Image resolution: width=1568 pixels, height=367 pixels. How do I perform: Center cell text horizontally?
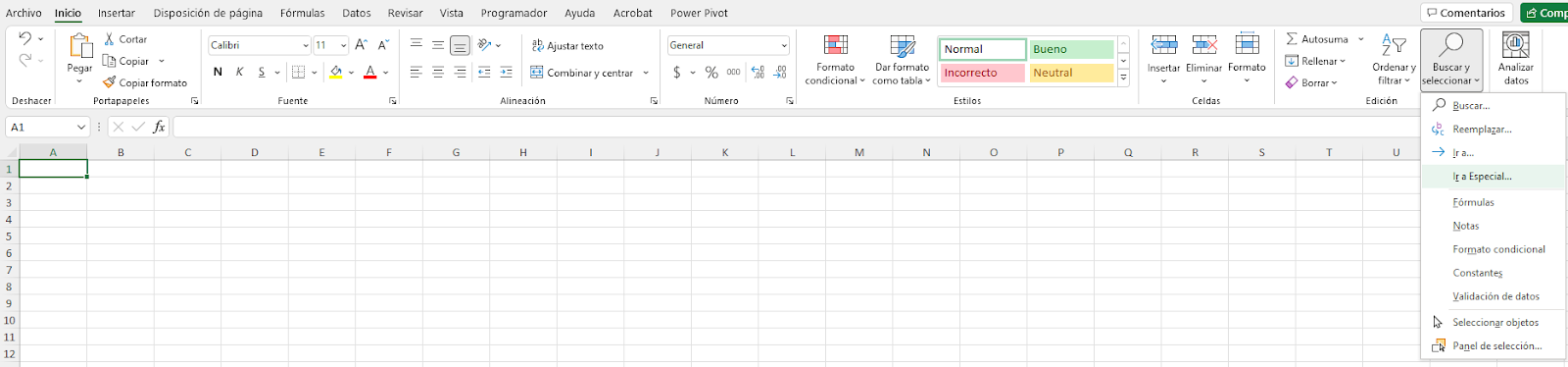[438, 72]
